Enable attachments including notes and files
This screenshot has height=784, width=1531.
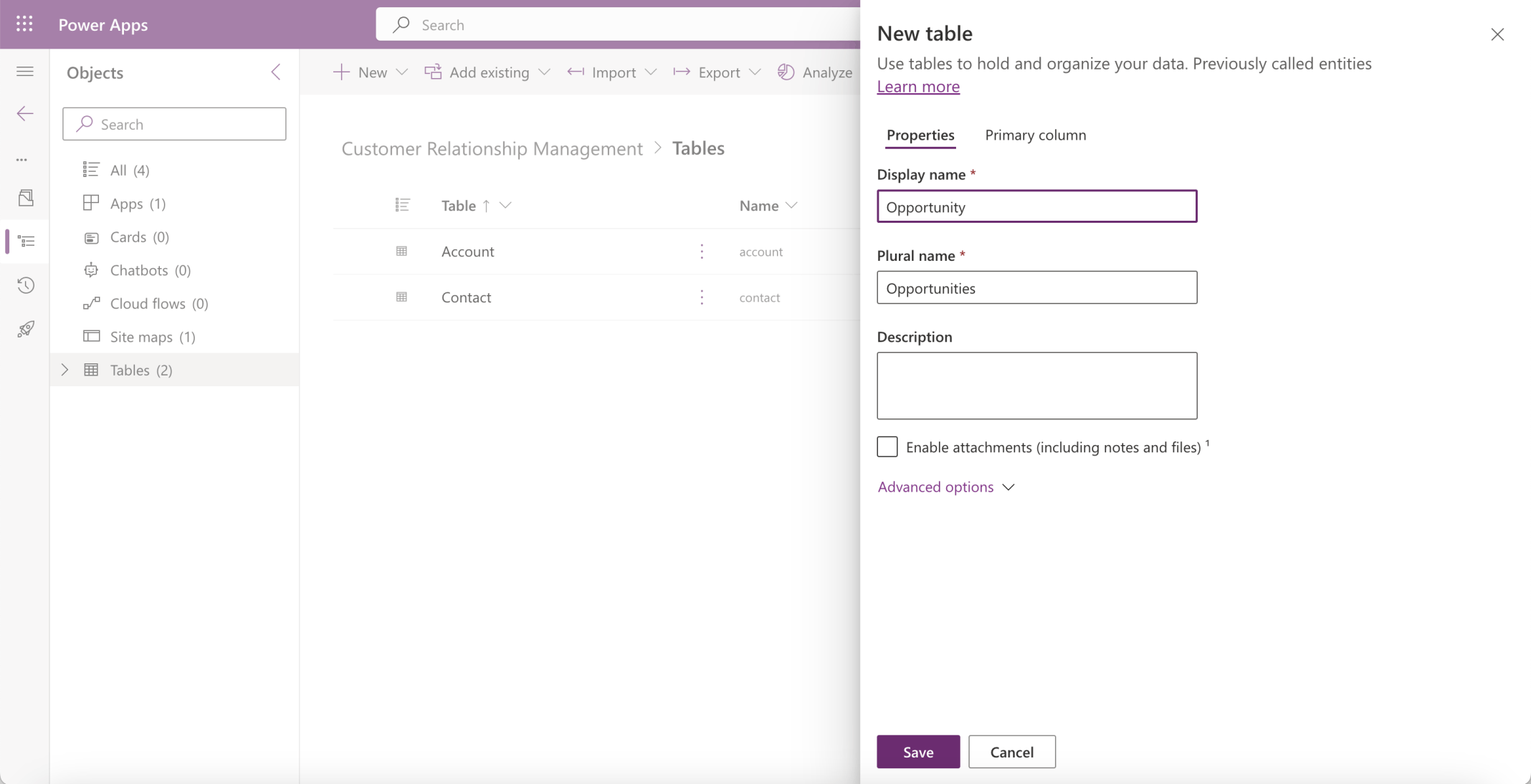pos(887,446)
